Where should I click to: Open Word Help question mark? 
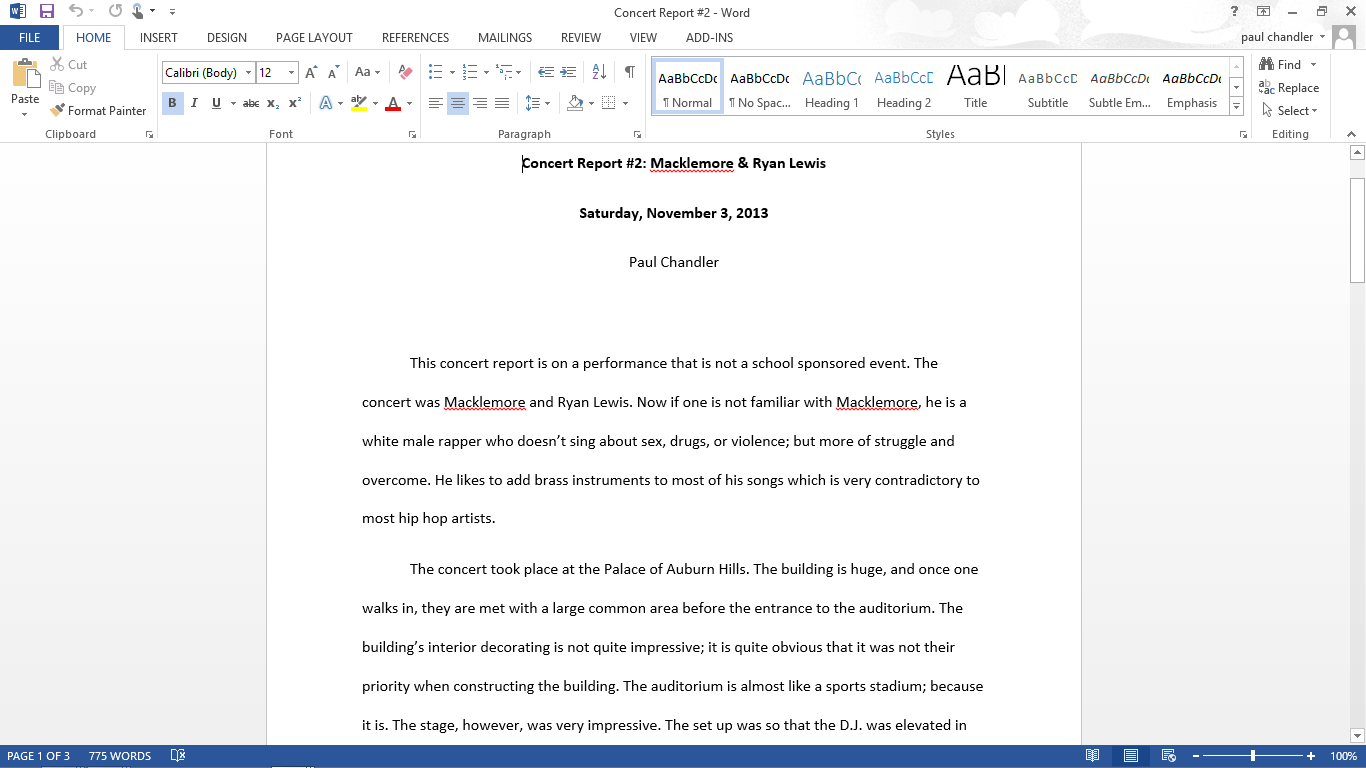coord(1235,12)
